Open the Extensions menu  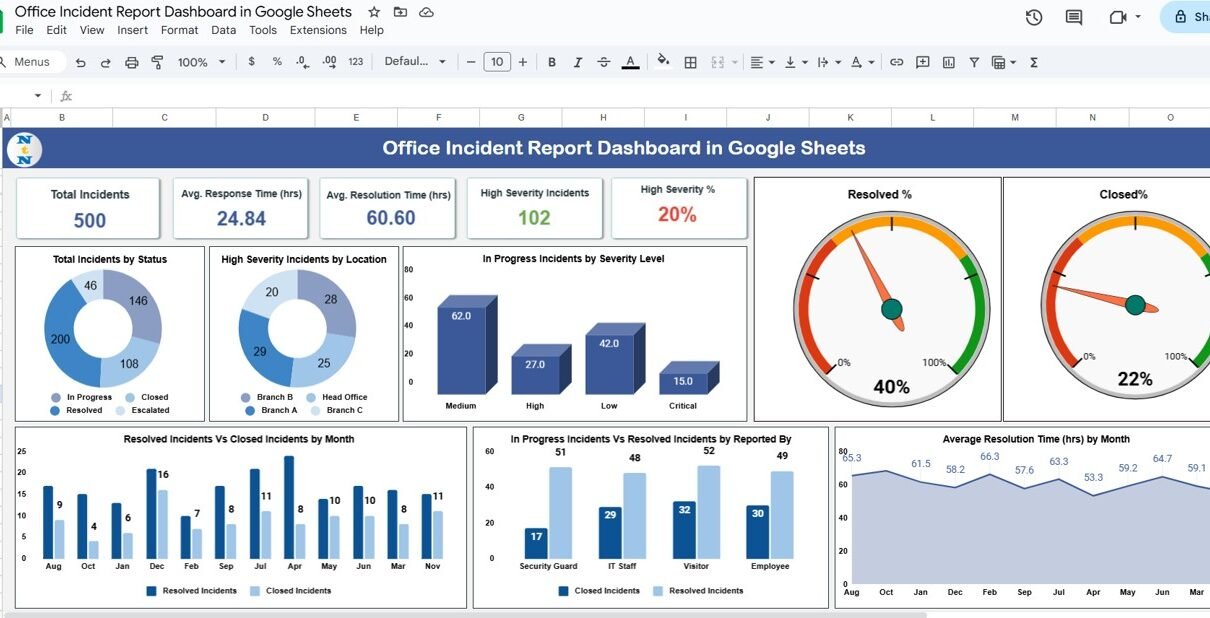click(x=318, y=30)
